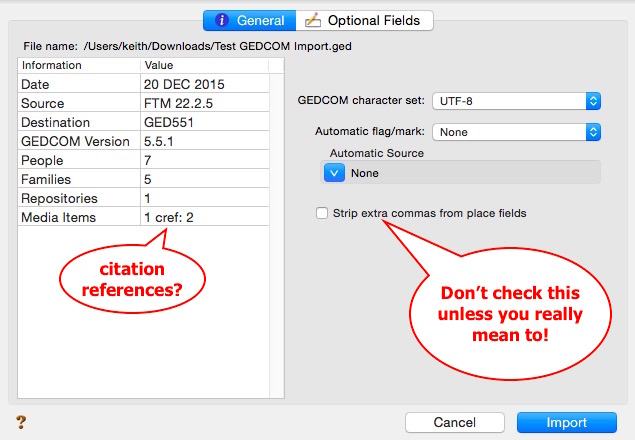
Task: Click the Cancel button
Action: 455,423
